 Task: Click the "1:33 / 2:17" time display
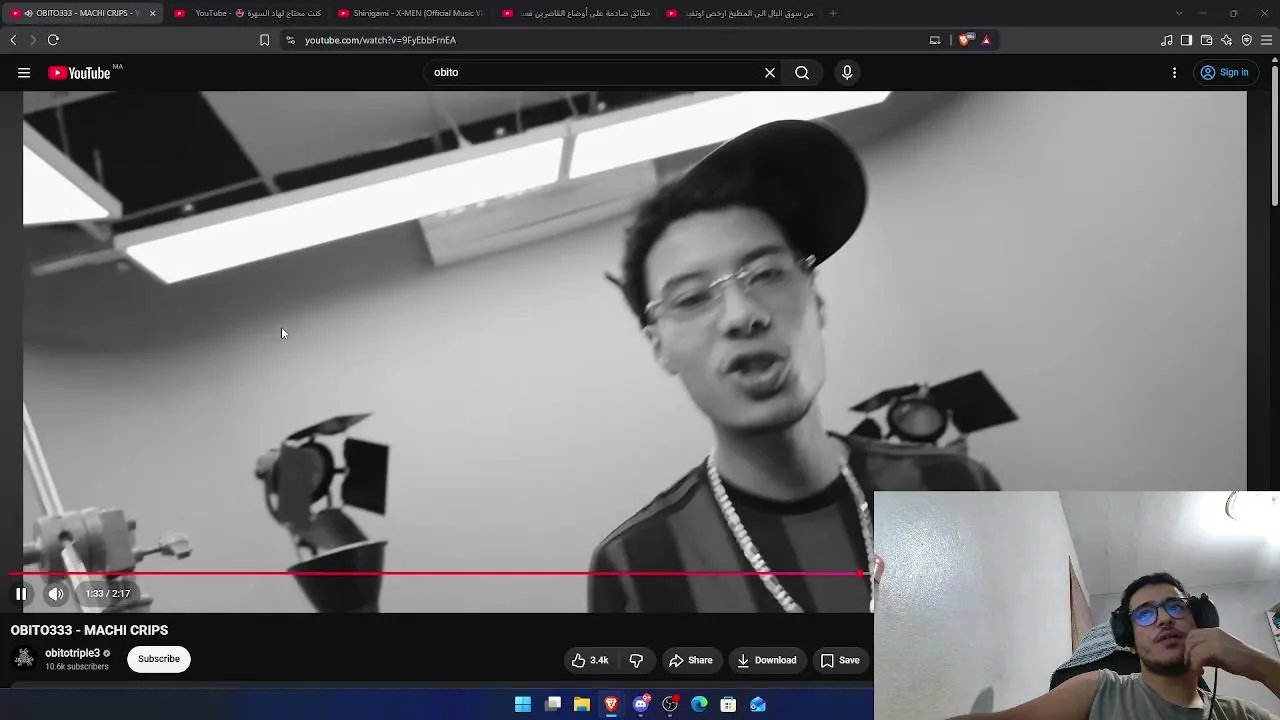(x=108, y=594)
